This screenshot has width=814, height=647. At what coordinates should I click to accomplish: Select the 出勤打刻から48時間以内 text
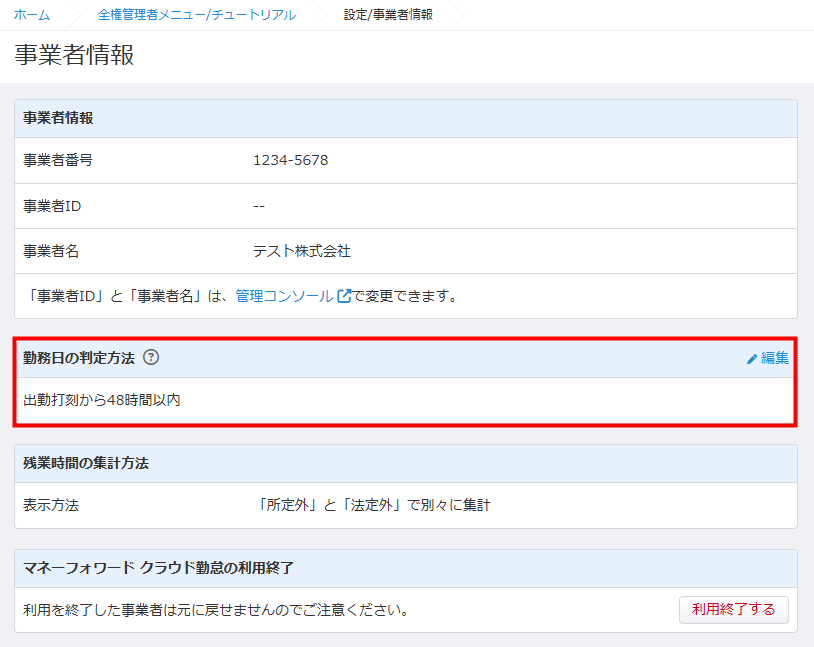102,400
